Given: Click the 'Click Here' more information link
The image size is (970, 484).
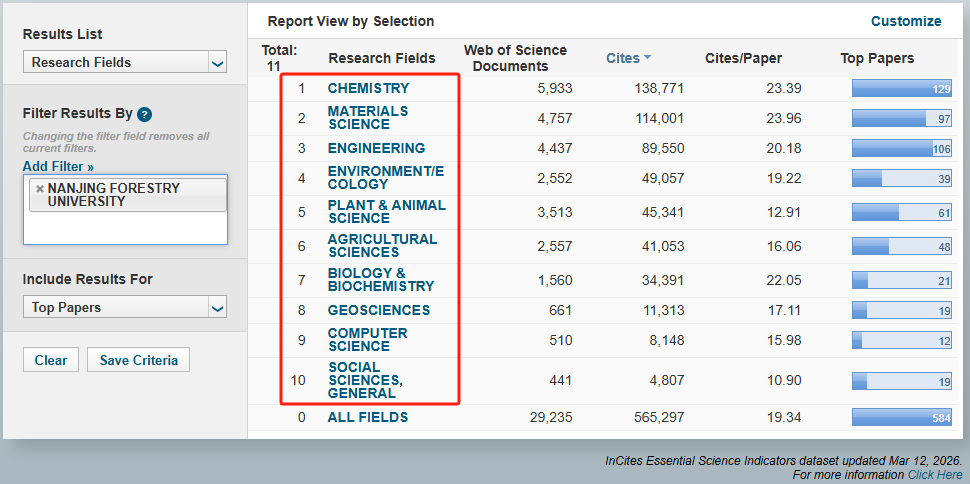Looking at the screenshot, I should pyautogui.click(x=935, y=474).
